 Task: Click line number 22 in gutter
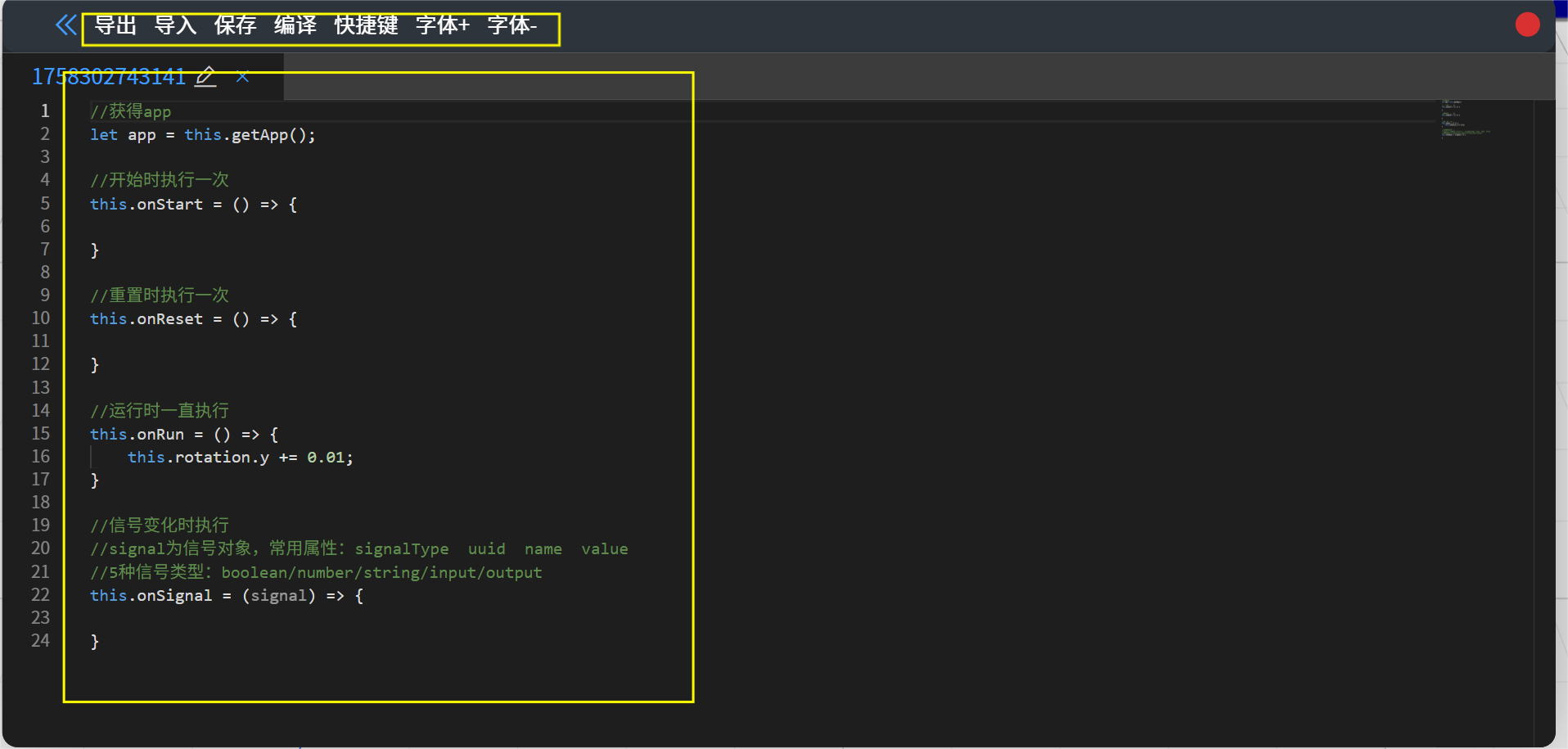[41, 595]
